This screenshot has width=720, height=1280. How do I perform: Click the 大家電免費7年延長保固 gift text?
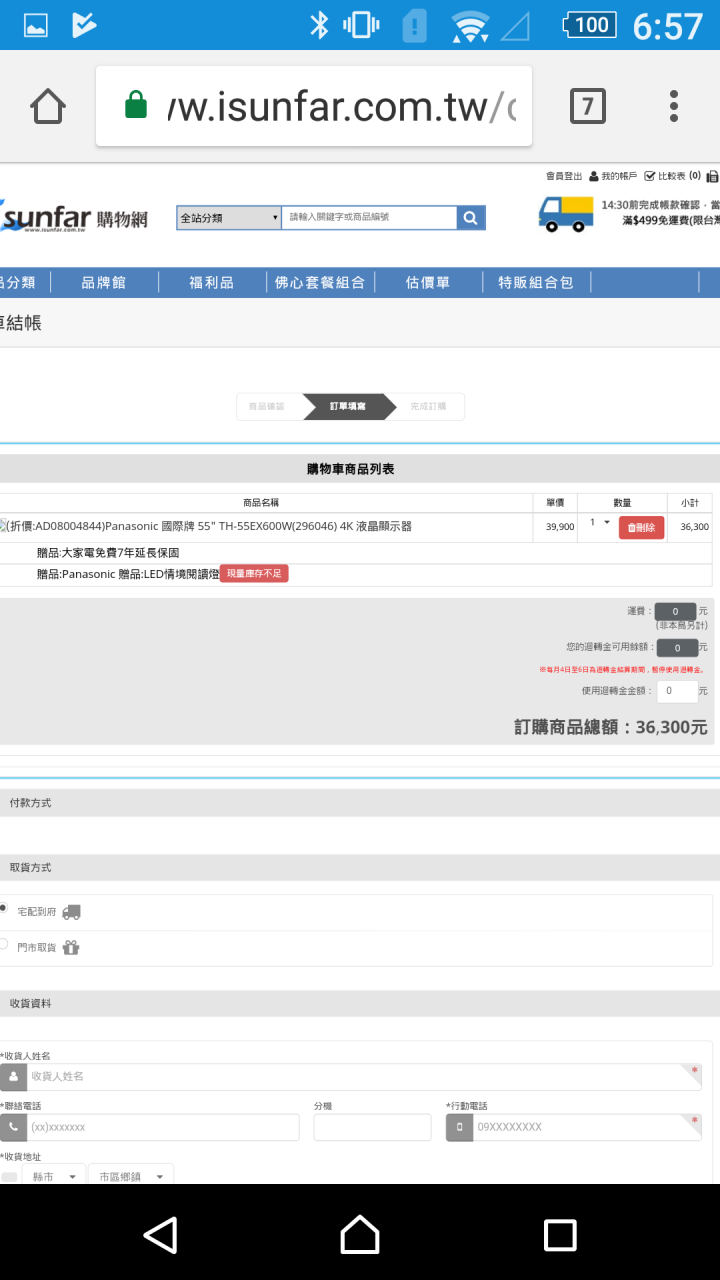click(x=108, y=552)
